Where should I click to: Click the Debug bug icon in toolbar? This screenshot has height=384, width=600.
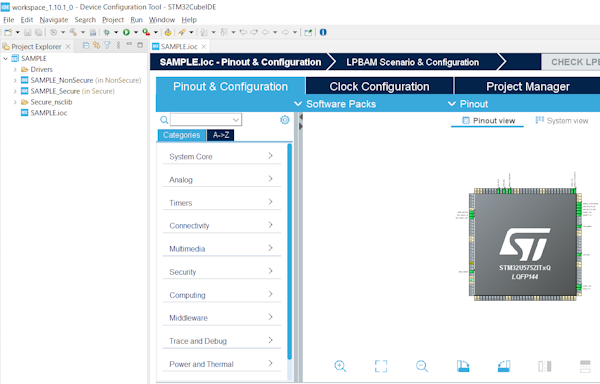click(x=106, y=33)
